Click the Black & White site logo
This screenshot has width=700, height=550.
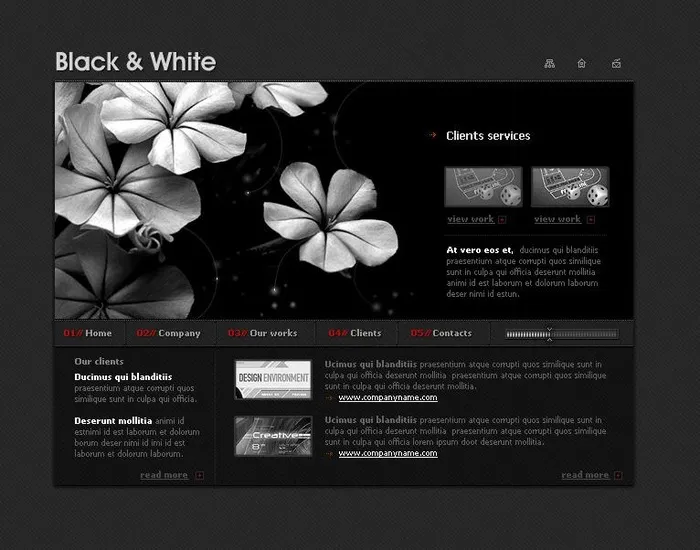135,62
